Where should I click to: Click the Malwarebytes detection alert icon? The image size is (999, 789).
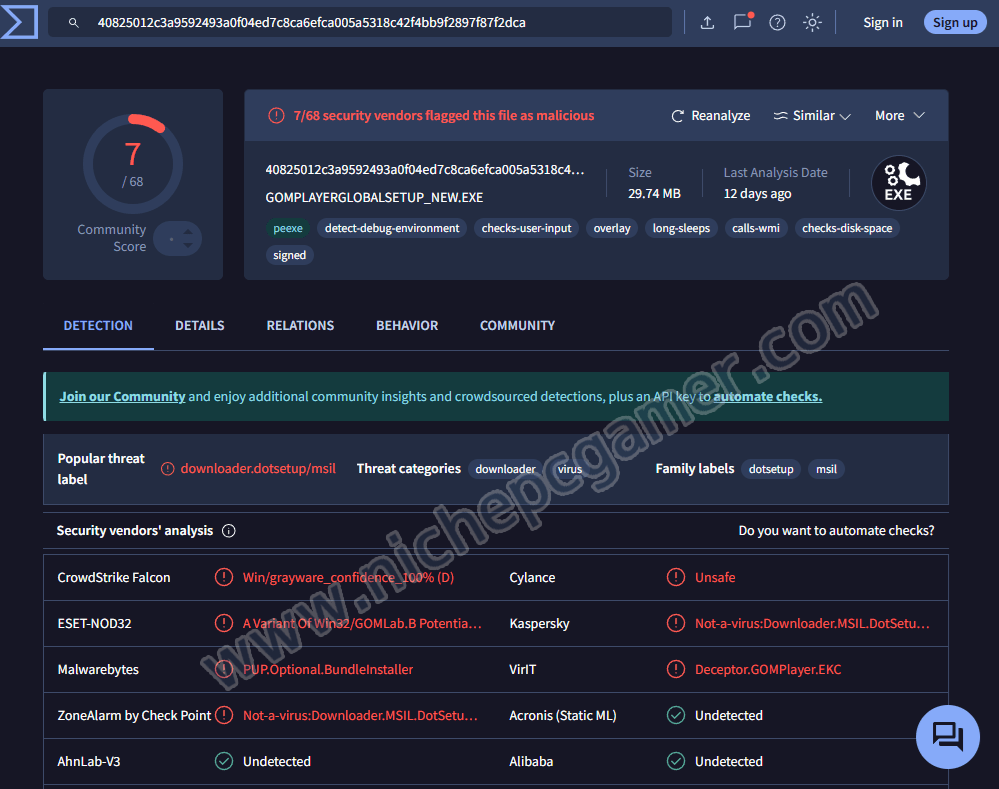point(224,669)
